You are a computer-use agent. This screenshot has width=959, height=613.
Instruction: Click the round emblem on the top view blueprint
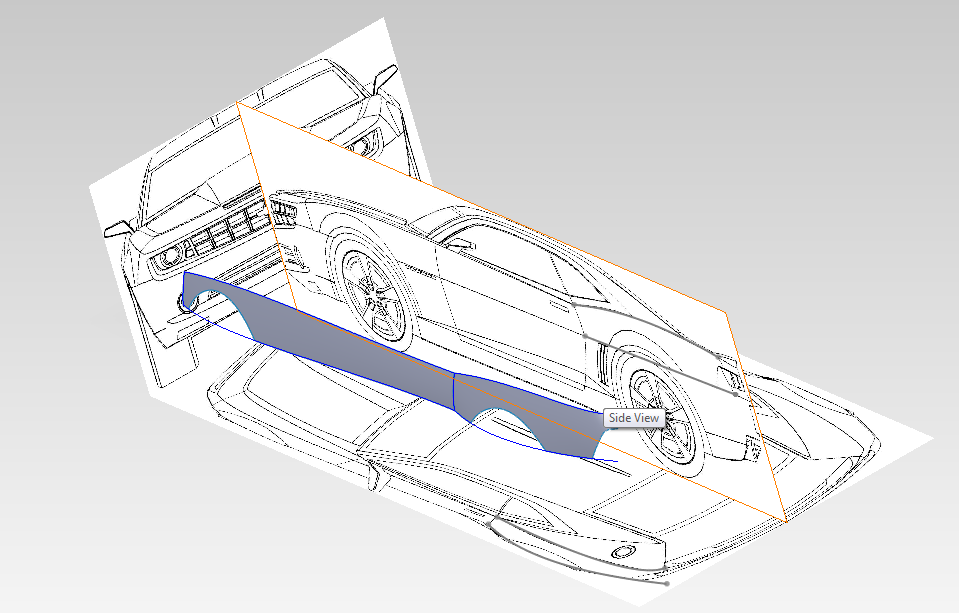pyautogui.click(x=621, y=552)
